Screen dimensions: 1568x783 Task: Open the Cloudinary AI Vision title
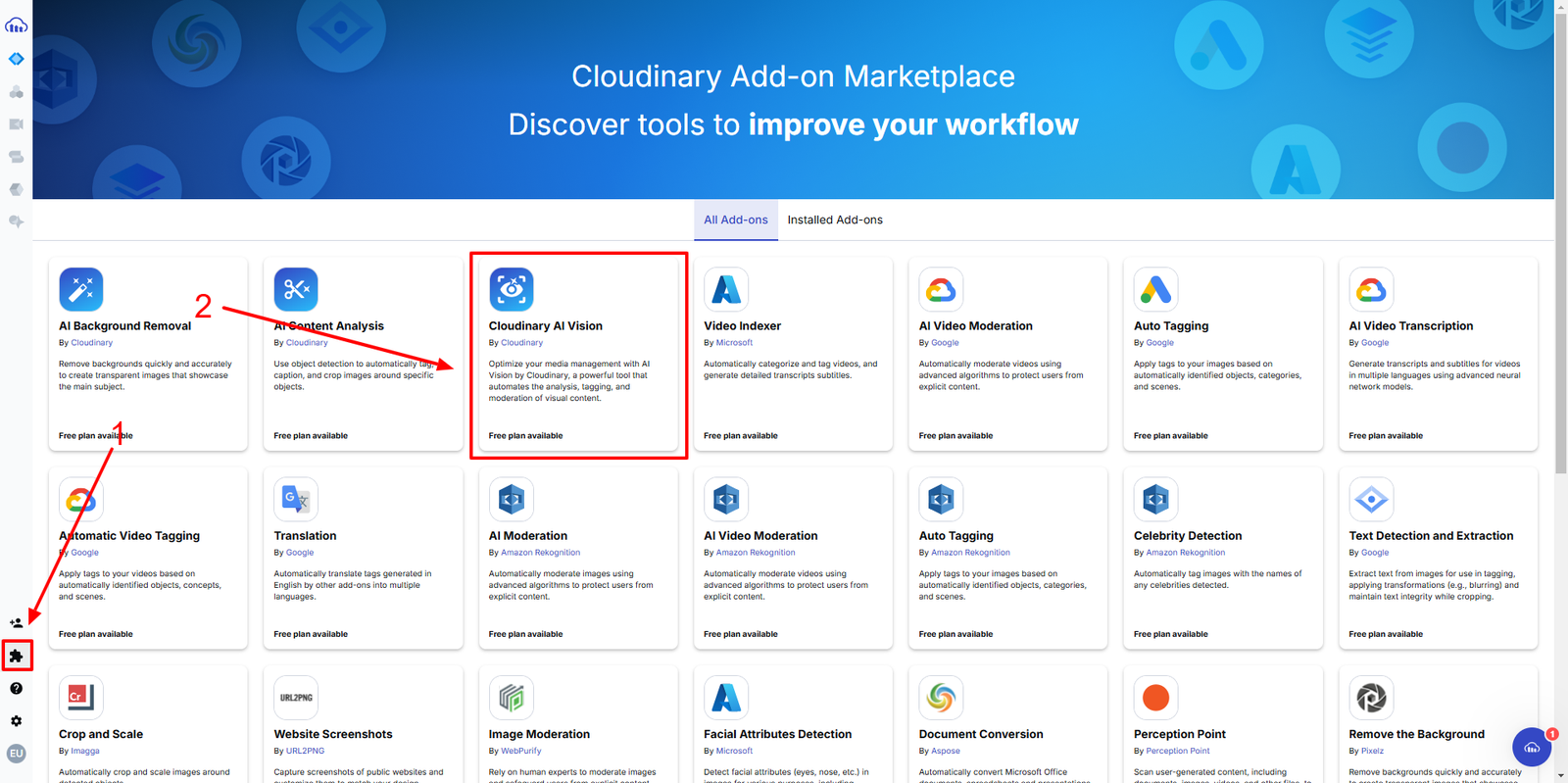pyautogui.click(x=546, y=325)
